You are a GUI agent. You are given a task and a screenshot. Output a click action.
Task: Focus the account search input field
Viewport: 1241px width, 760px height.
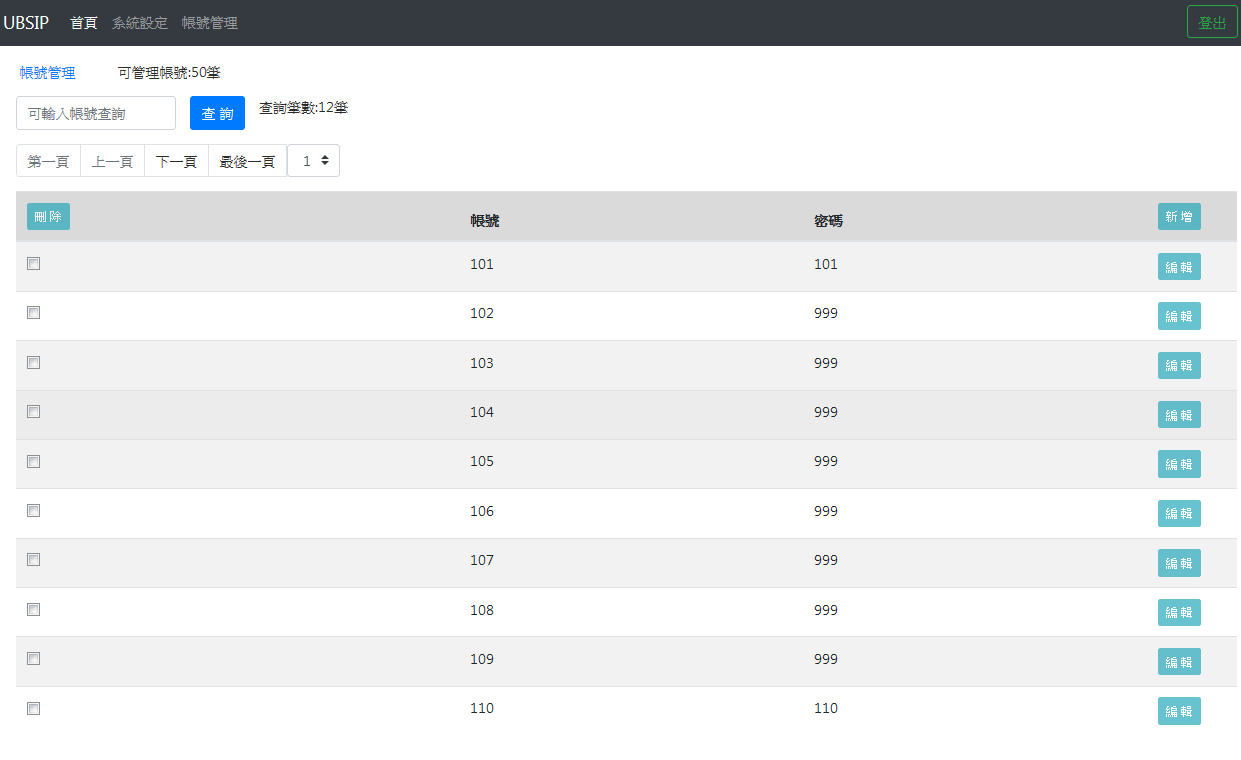click(96, 114)
